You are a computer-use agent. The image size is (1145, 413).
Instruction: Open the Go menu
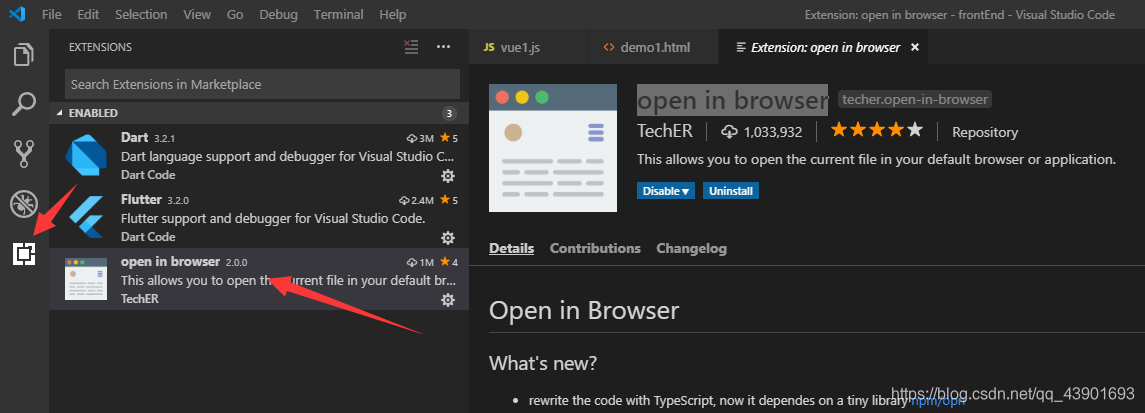[x=235, y=14]
